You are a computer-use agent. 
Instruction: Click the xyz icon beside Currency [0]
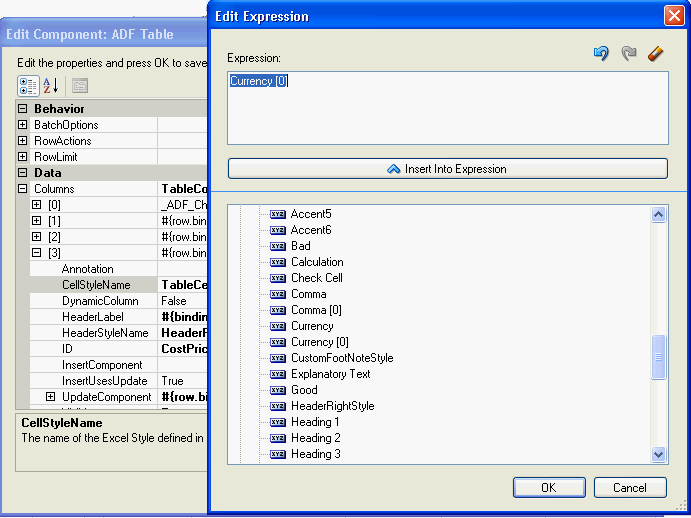click(278, 342)
